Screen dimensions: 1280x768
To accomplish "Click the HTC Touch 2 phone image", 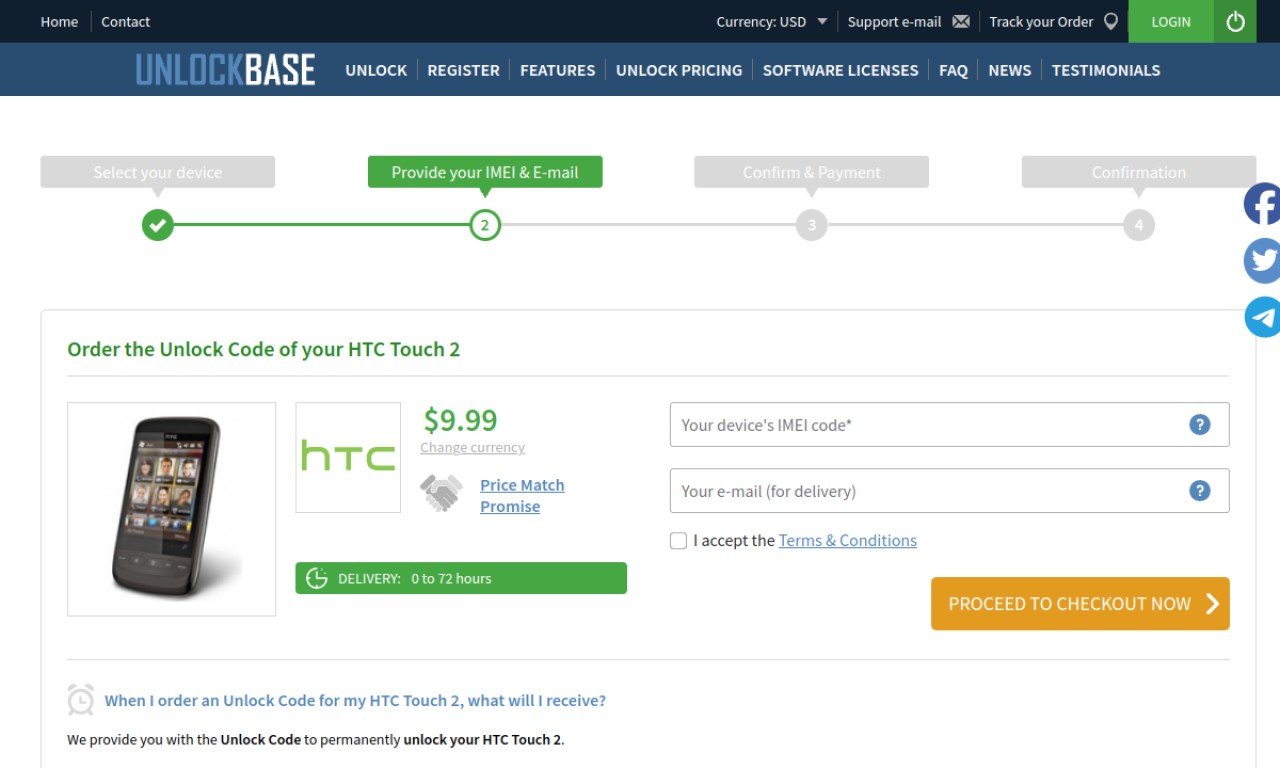I will coord(171,509).
